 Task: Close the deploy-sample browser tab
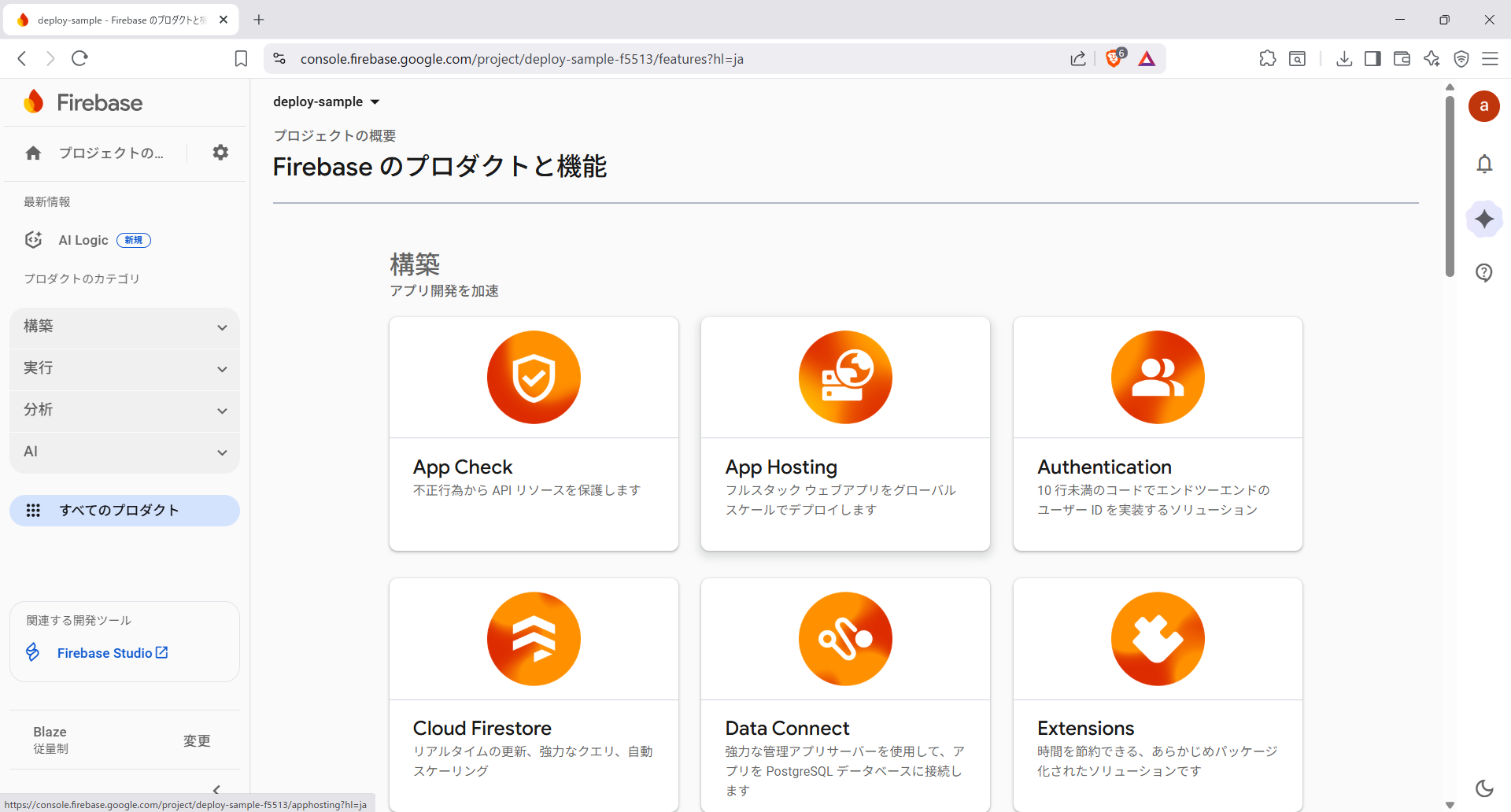[224, 20]
